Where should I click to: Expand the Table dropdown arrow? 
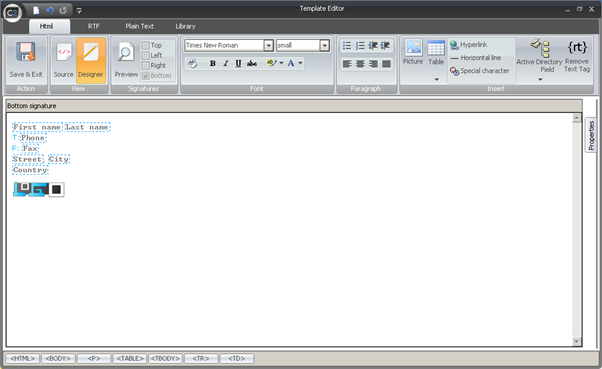[437, 79]
